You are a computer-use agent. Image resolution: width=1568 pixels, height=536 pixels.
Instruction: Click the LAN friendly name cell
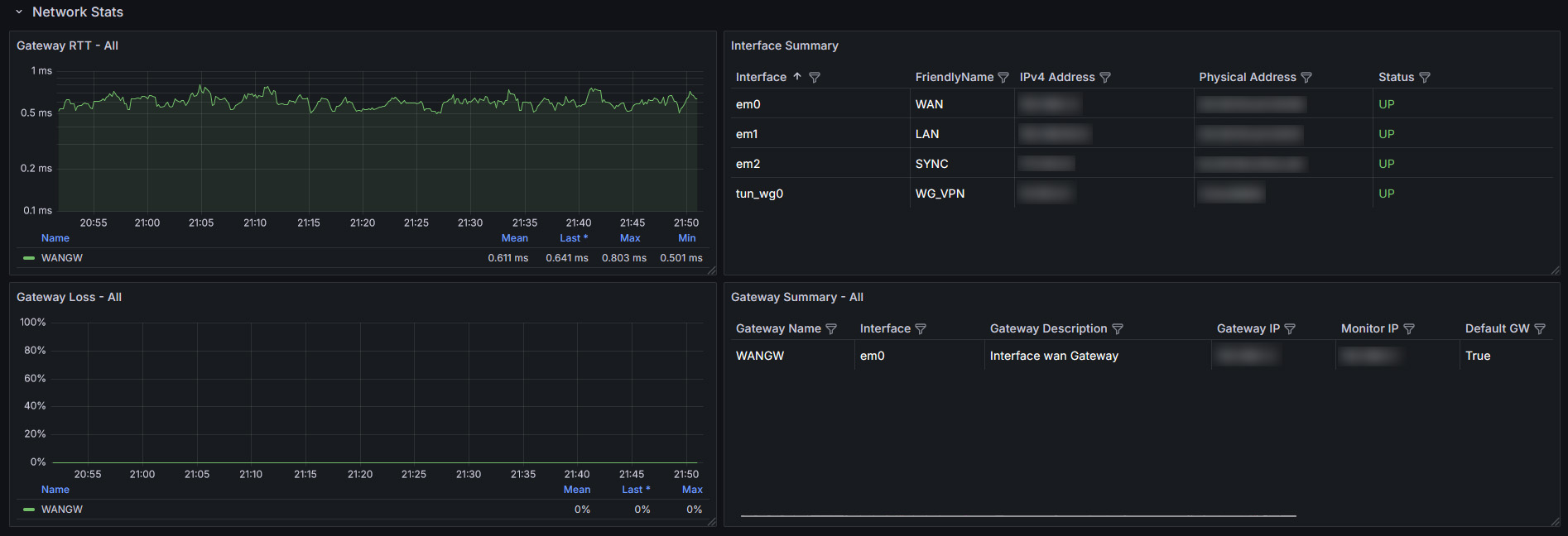[962, 134]
